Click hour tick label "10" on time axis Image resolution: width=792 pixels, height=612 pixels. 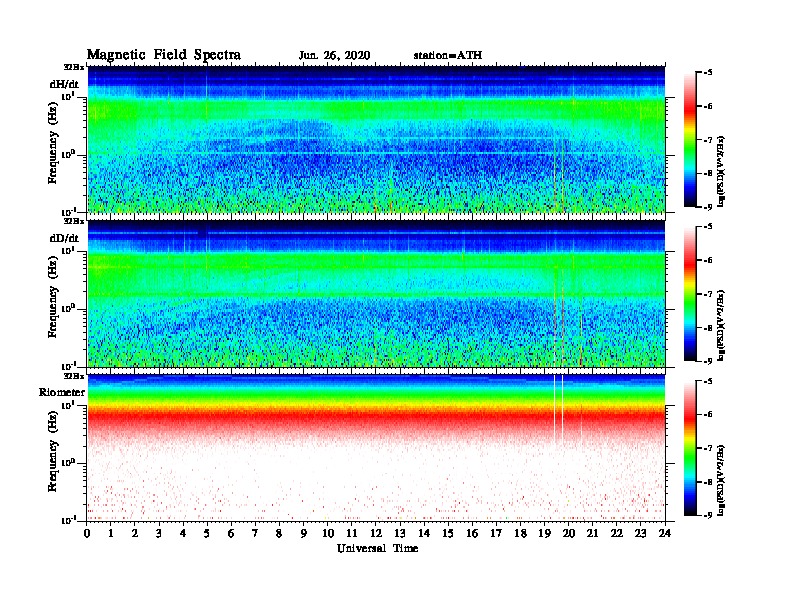328,534
